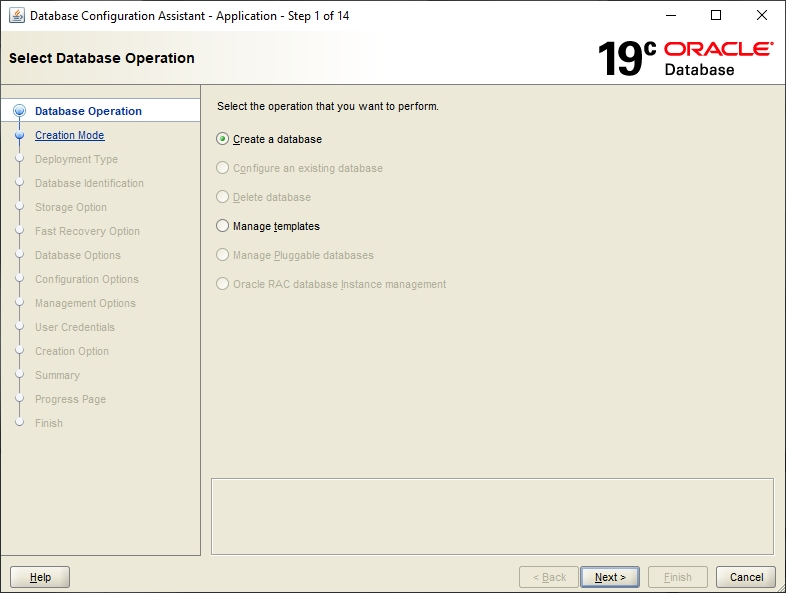This screenshot has height=593, width=786.
Task: Click Deployment Type in the wizard steps
Action: pyautogui.click(x=76, y=159)
